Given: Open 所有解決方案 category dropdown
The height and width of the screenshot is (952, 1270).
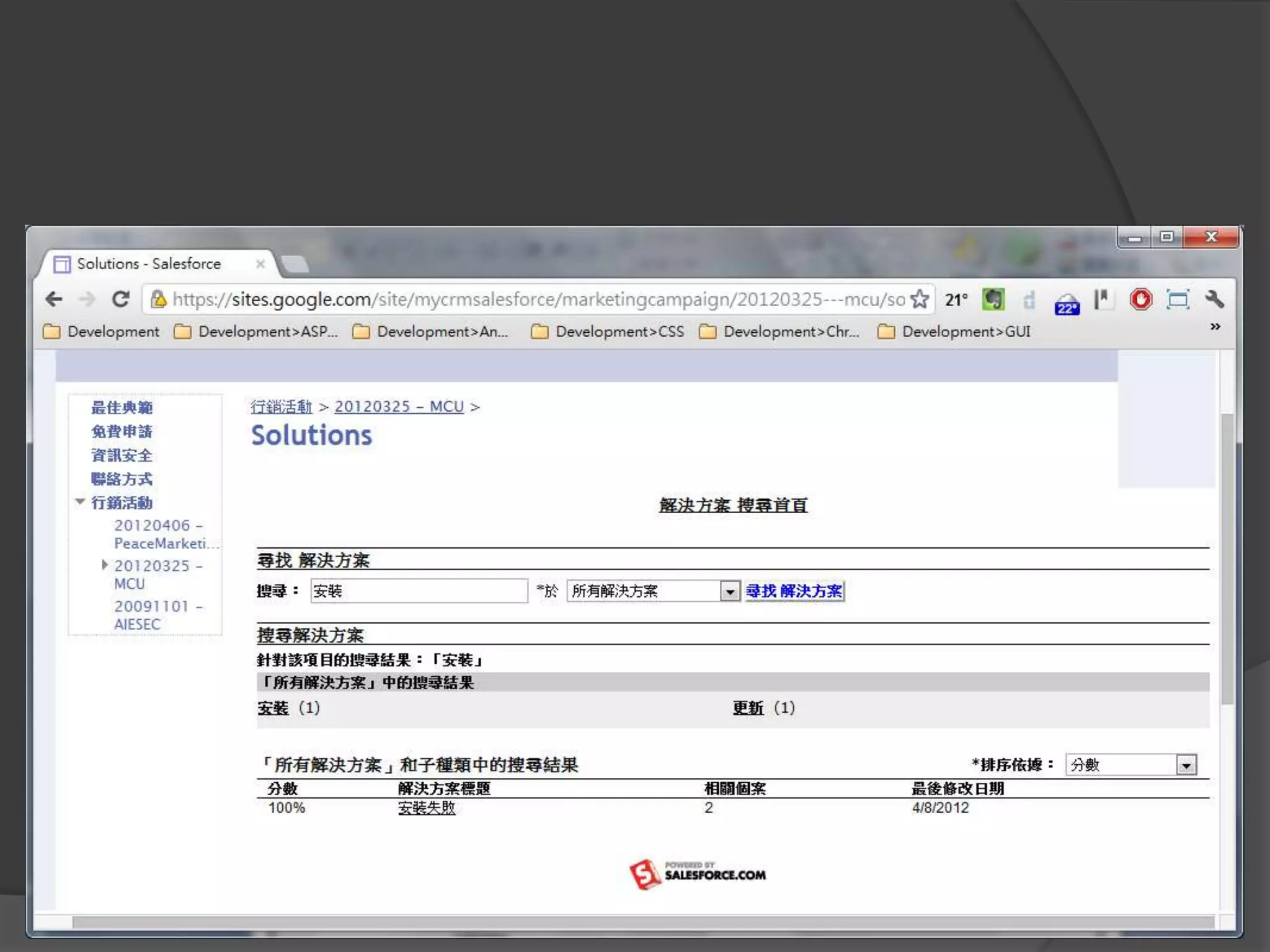Looking at the screenshot, I should [x=729, y=591].
